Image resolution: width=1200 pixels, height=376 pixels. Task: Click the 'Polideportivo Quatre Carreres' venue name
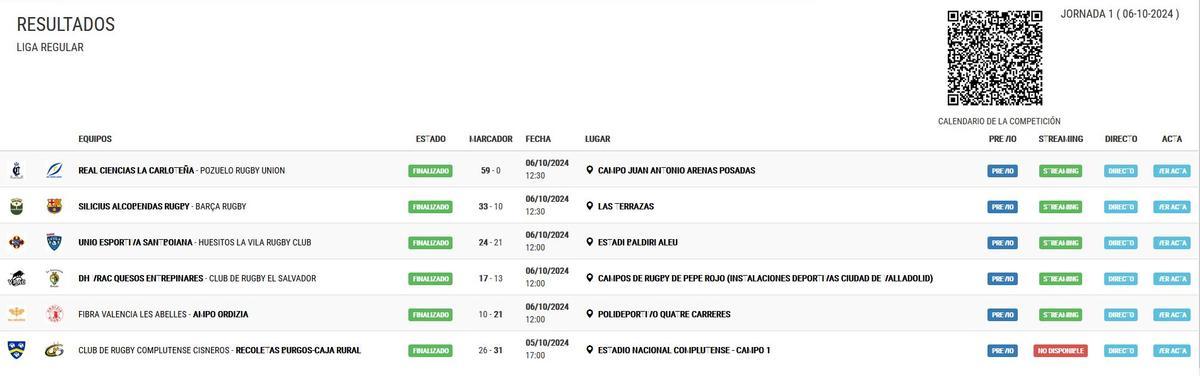tap(664, 314)
